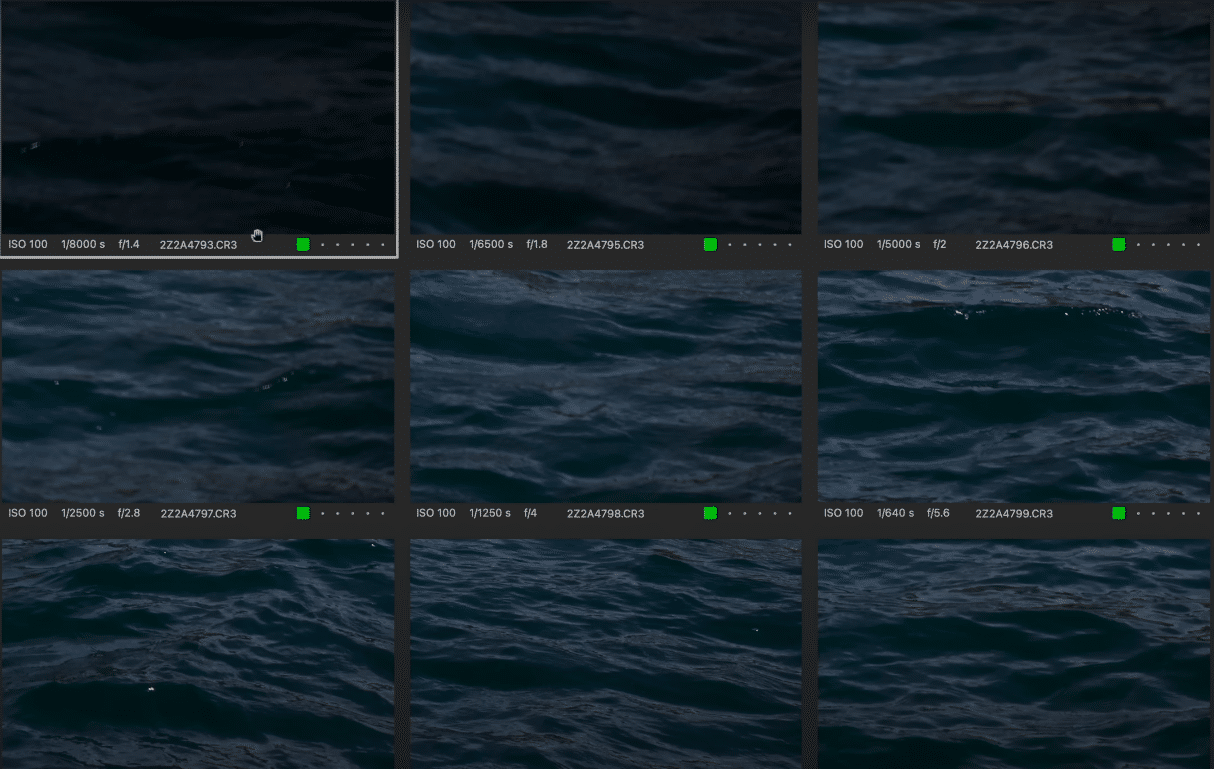
Task: Select the 2Z2A4798.CR3 thumbnail image
Action: tap(606, 386)
